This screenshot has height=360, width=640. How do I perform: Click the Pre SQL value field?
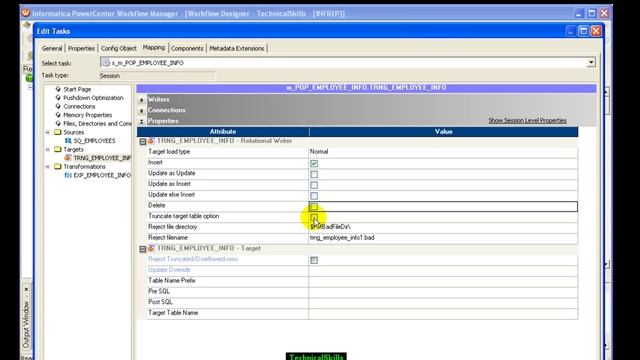coord(443,291)
